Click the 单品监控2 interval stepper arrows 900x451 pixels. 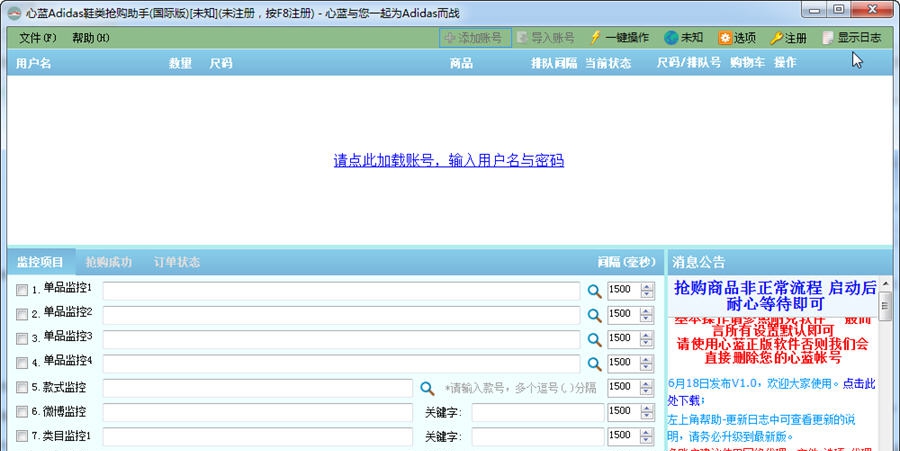(647, 314)
